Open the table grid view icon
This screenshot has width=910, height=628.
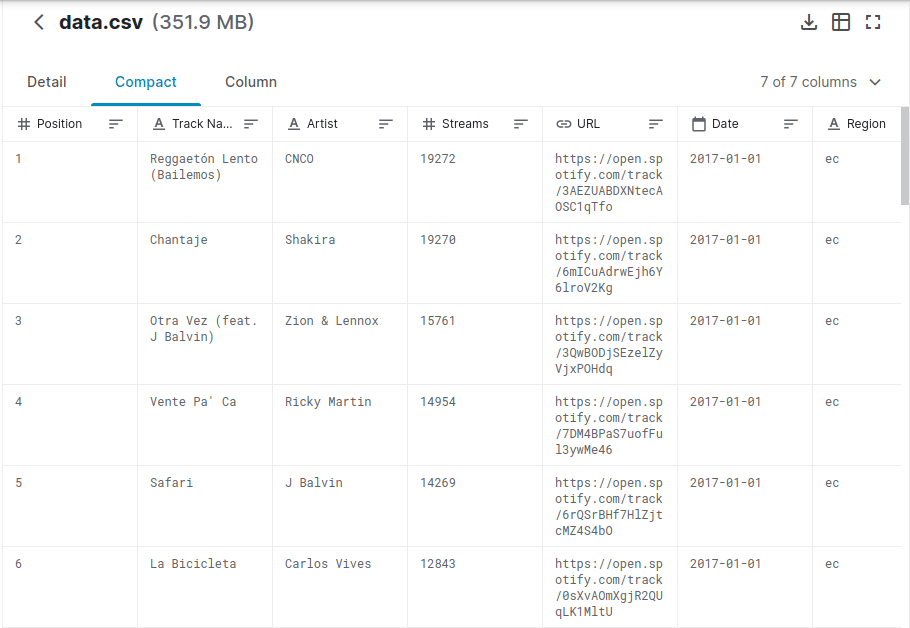841,22
